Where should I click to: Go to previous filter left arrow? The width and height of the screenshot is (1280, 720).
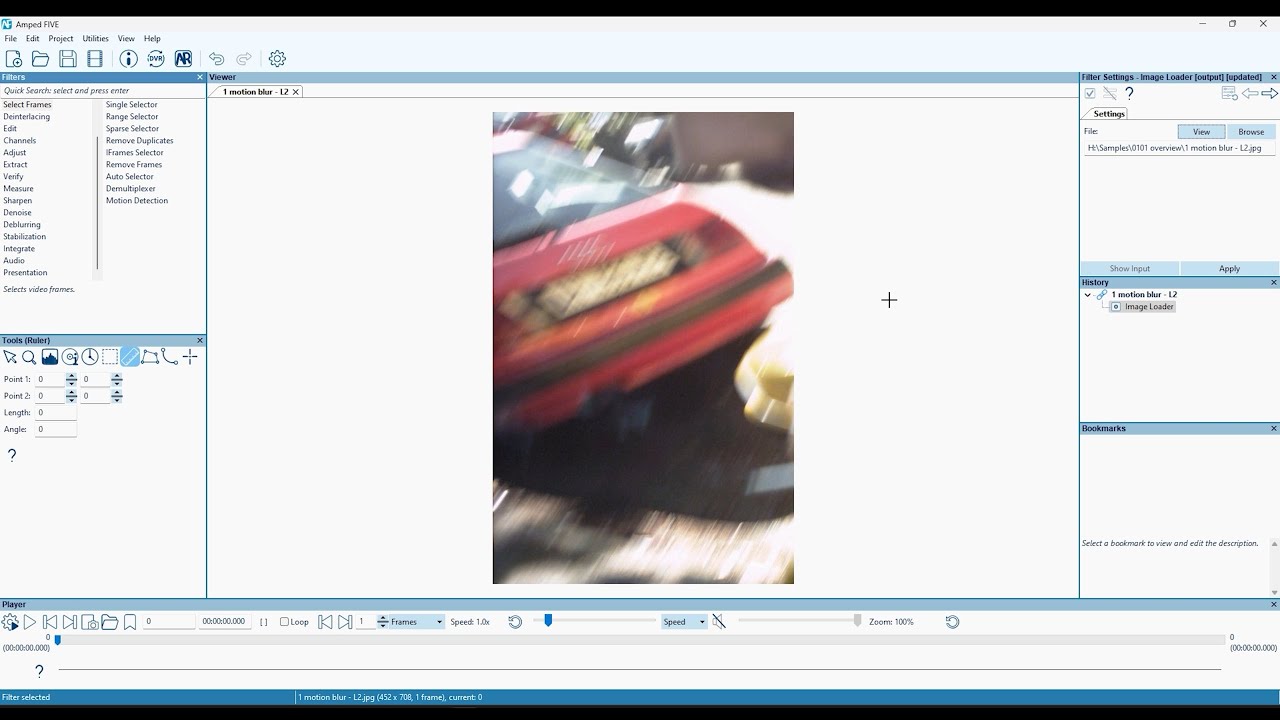(x=1250, y=93)
